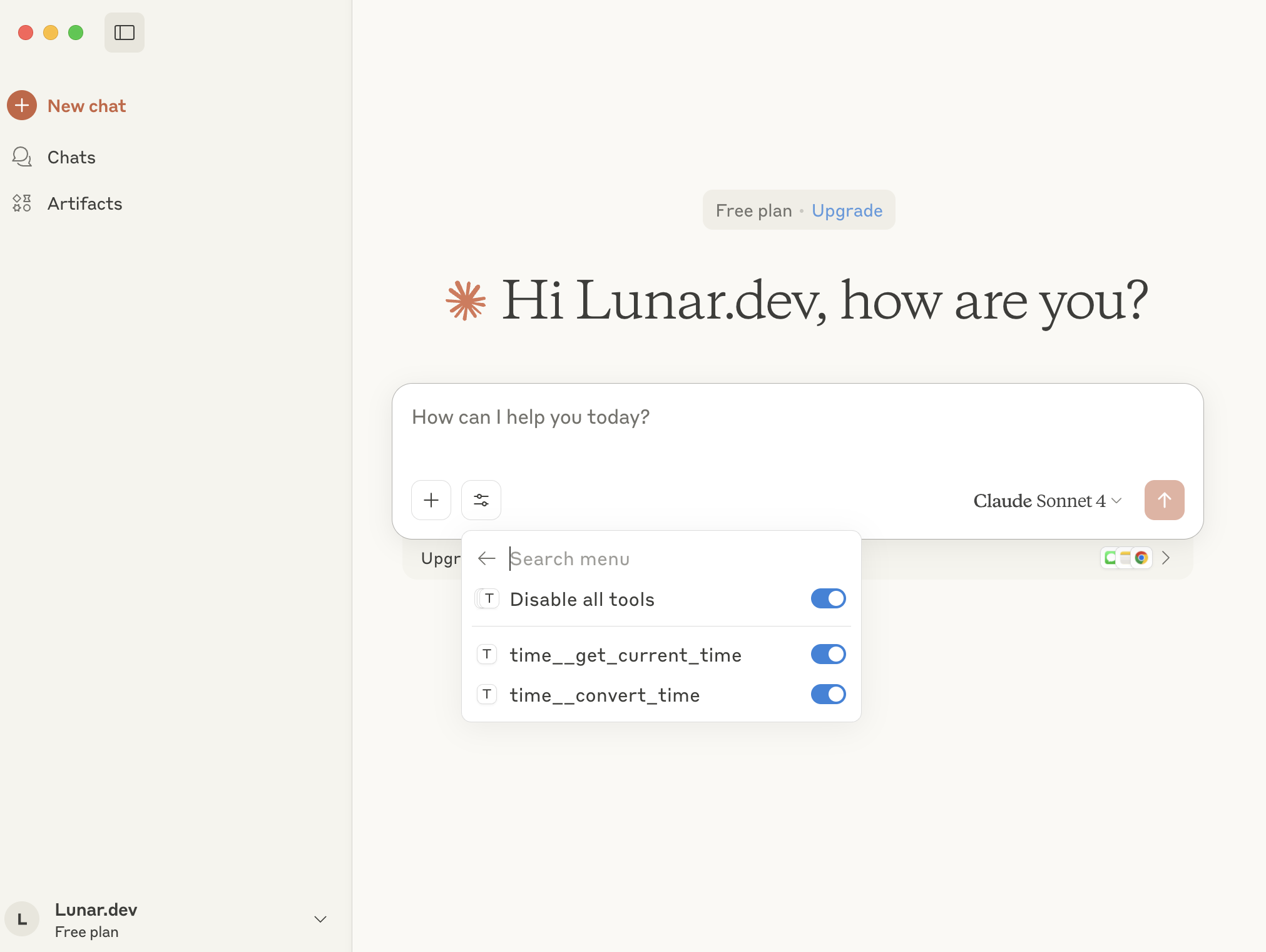The image size is (1266, 952).
Task: Select the time__get_current_time label
Action: pos(626,655)
